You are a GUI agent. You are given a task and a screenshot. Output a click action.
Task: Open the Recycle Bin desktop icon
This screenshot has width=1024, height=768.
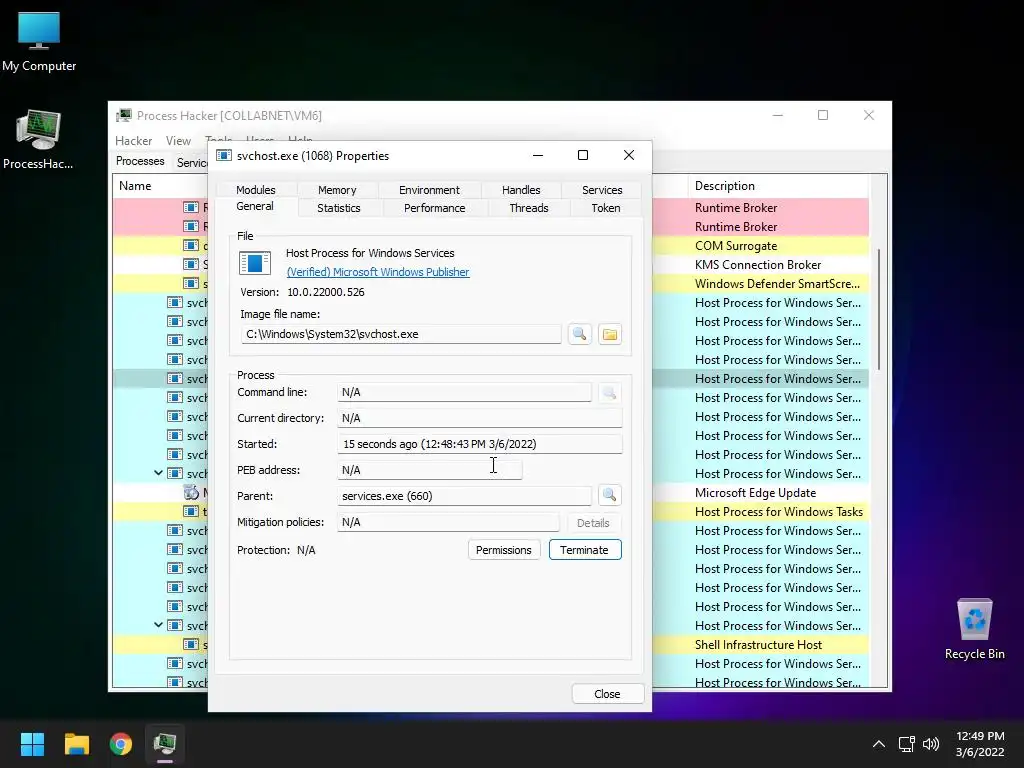point(974,629)
